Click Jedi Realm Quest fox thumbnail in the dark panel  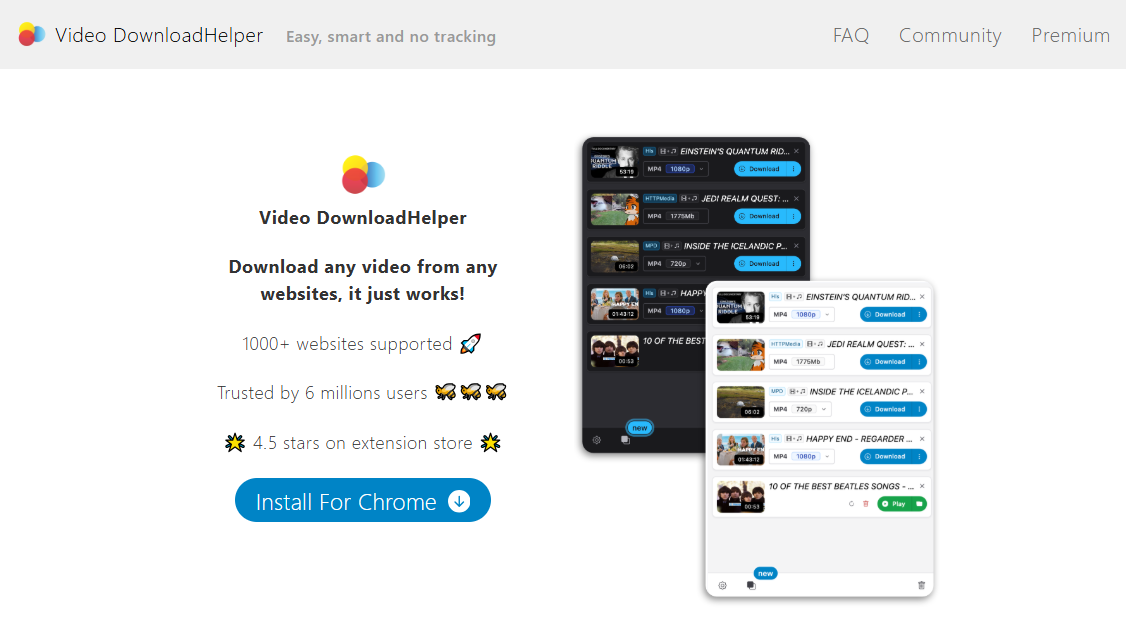(614, 209)
